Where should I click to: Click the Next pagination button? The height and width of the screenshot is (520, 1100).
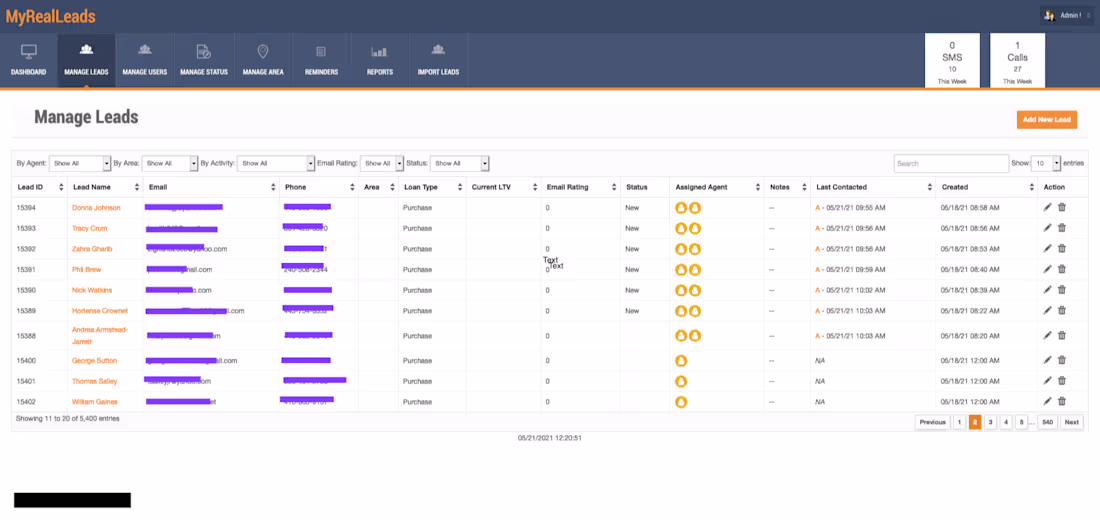tap(1071, 422)
